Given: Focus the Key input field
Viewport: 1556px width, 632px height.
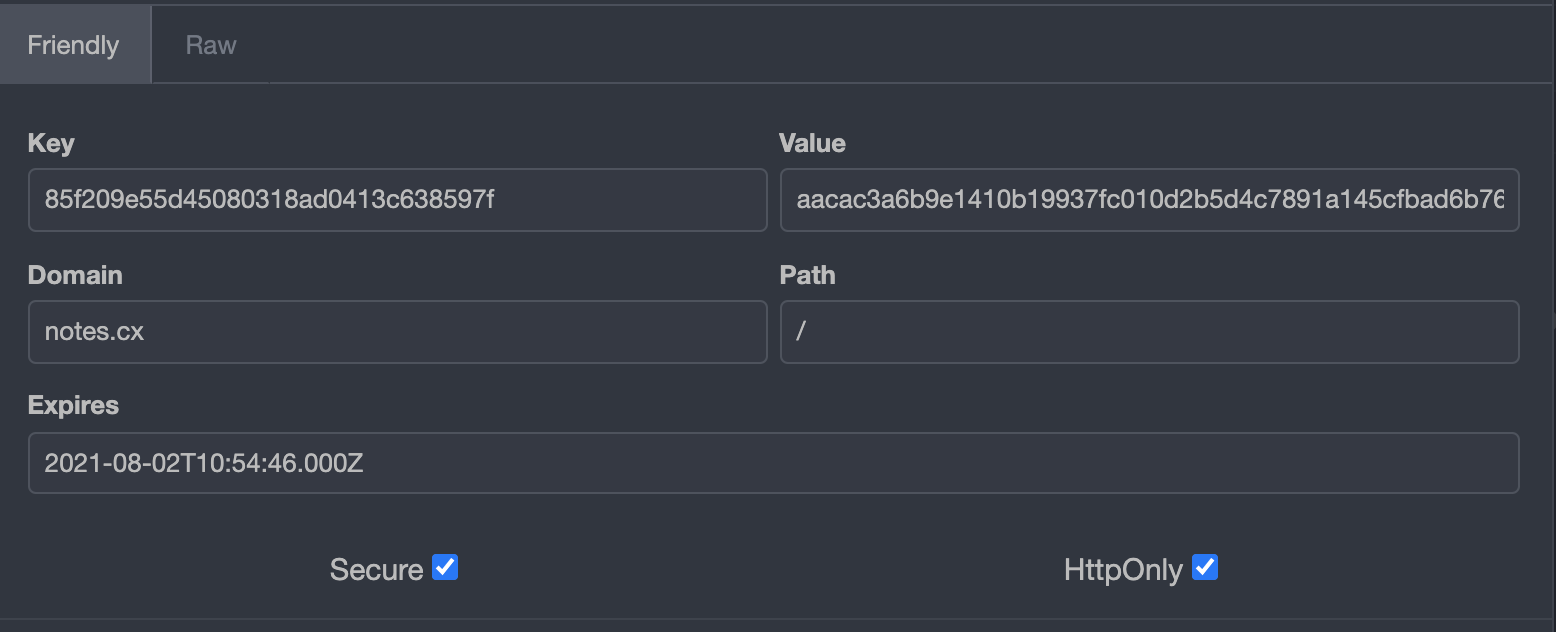Looking at the screenshot, I should point(397,200).
